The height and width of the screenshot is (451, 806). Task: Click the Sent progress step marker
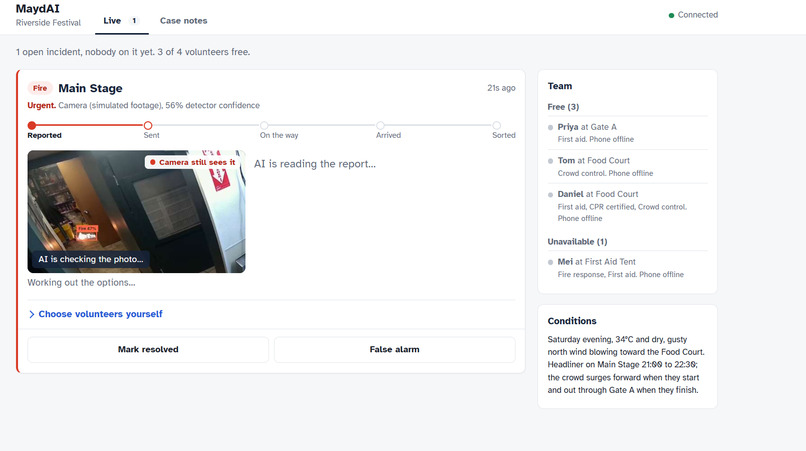coord(148,125)
